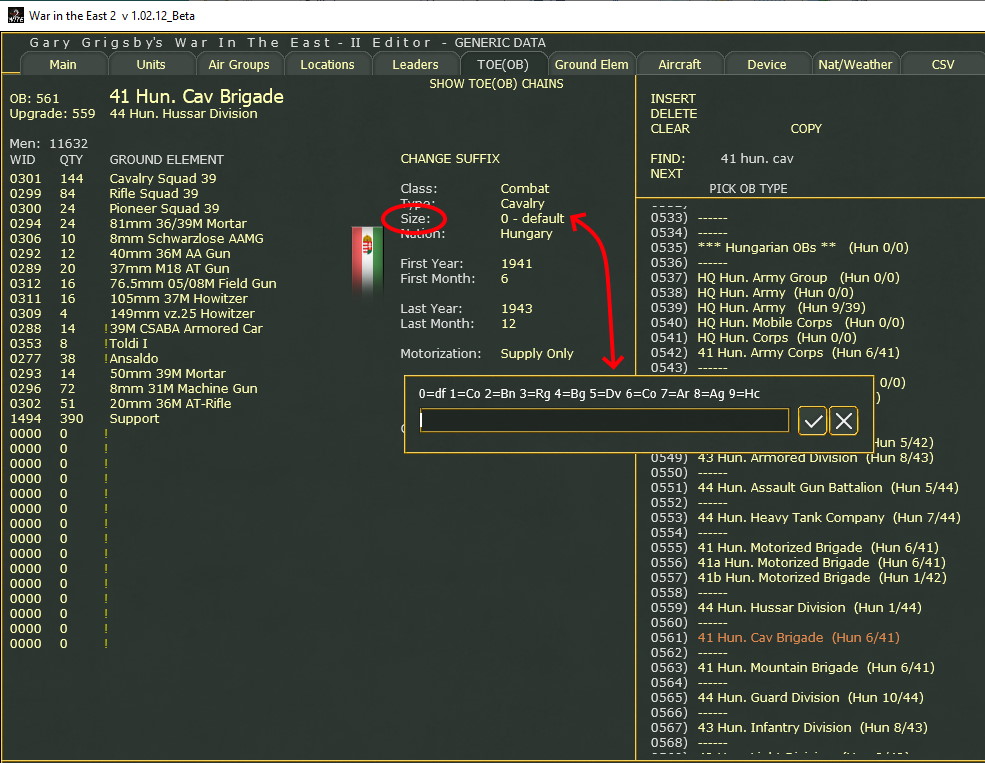Edit Last Year value 1943
The height and width of the screenshot is (763, 985).
point(516,309)
